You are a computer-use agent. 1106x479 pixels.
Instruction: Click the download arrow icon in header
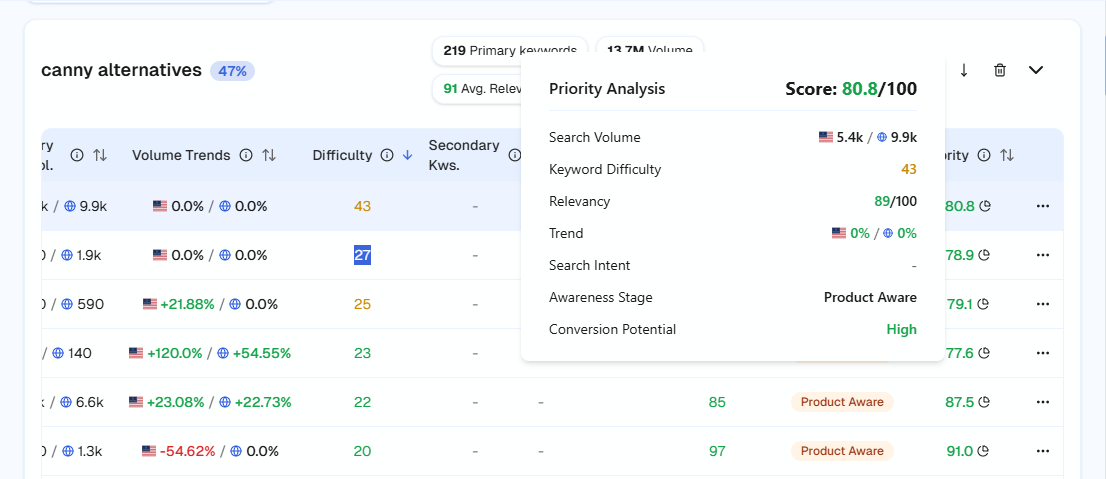tap(964, 70)
